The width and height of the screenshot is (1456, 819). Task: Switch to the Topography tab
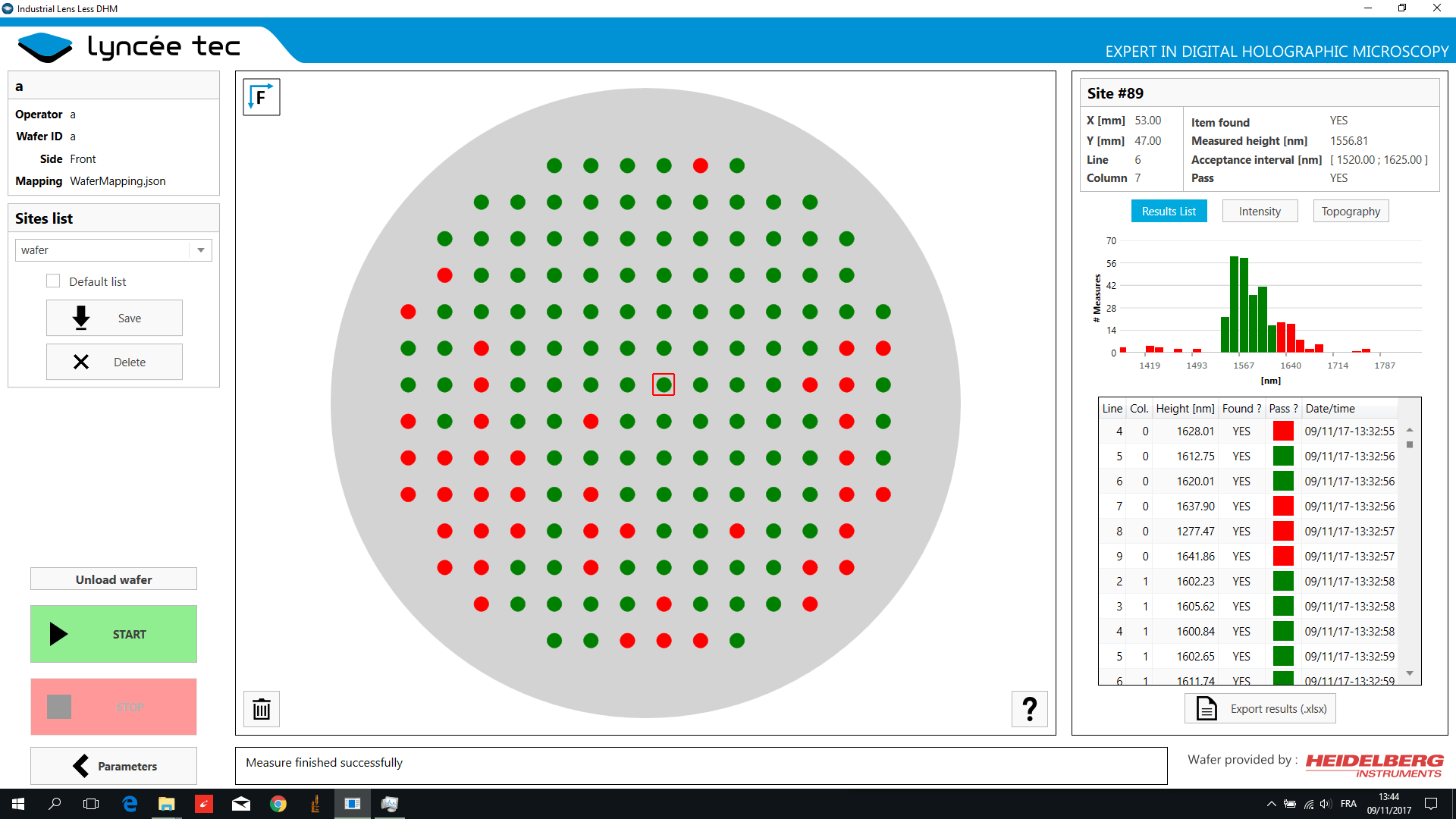[1351, 212]
